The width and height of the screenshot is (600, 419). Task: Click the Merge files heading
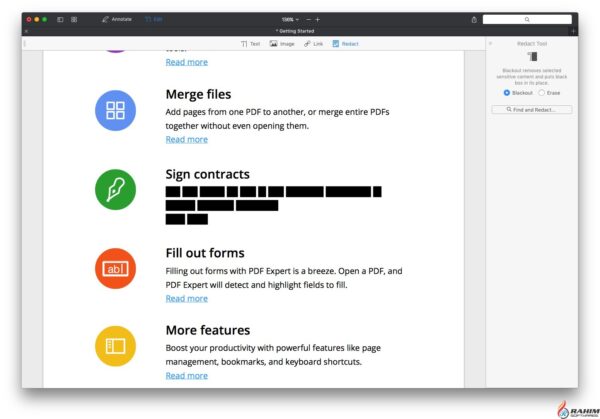(198, 95)
